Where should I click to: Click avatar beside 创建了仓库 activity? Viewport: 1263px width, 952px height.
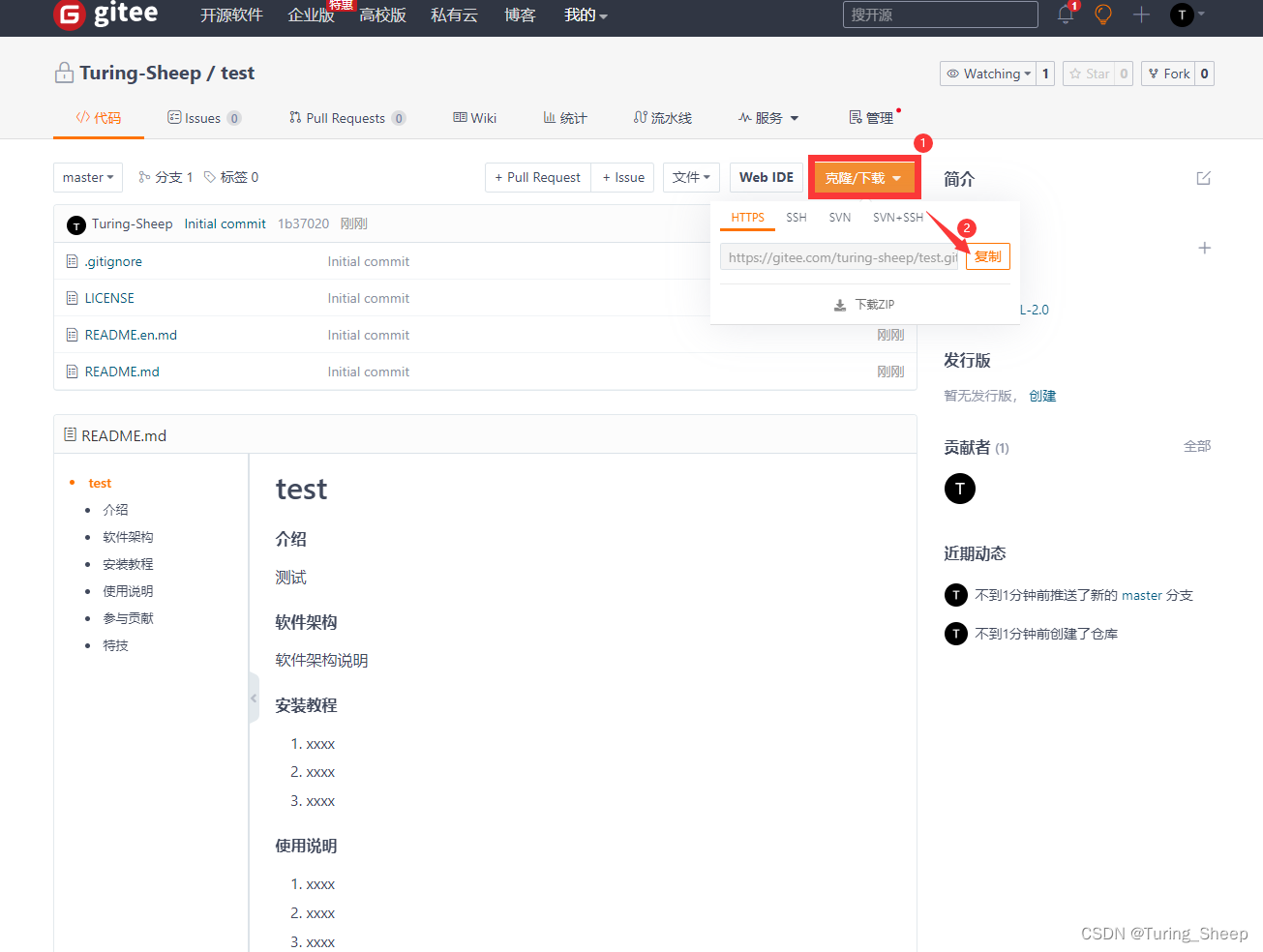pyautogui.click(x=955, y=634)
